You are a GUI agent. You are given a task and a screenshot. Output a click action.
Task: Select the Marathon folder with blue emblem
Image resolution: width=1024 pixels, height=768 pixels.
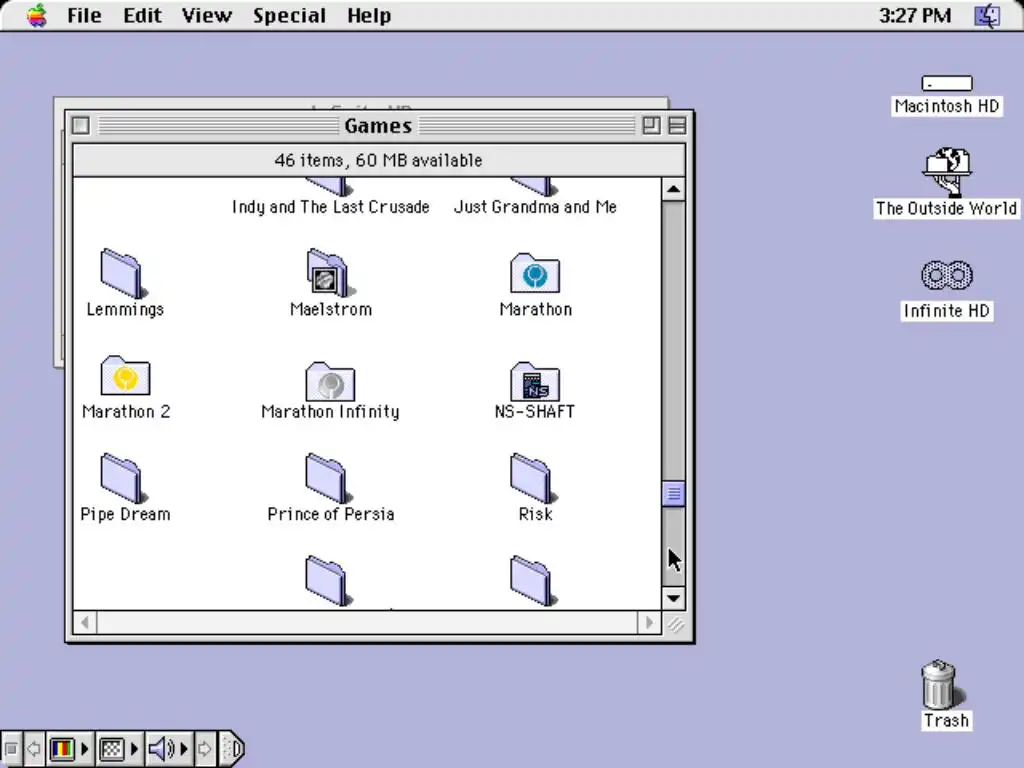coord(535,274)
